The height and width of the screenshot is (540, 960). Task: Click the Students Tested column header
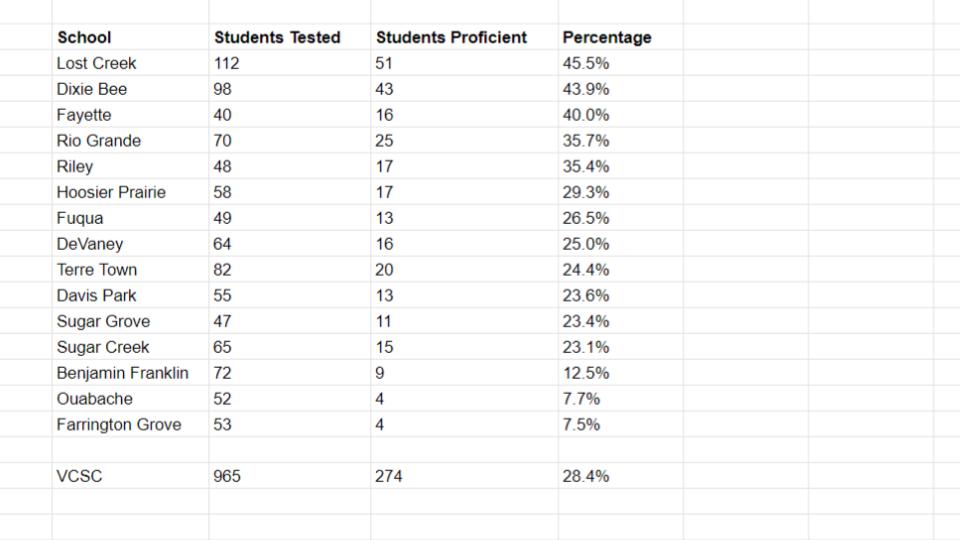pyautogui.click(x=277, y=38)
